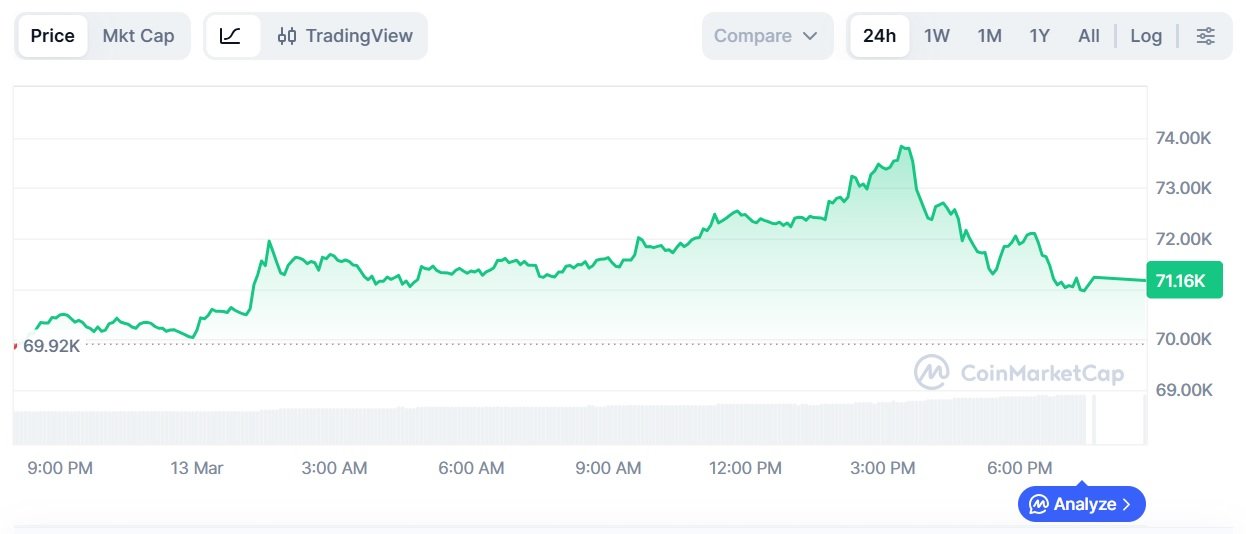Select the 1Y time range
The height and width of the screenshot is (534, 1246).
pyautogui.click(x=1040, y=36)
